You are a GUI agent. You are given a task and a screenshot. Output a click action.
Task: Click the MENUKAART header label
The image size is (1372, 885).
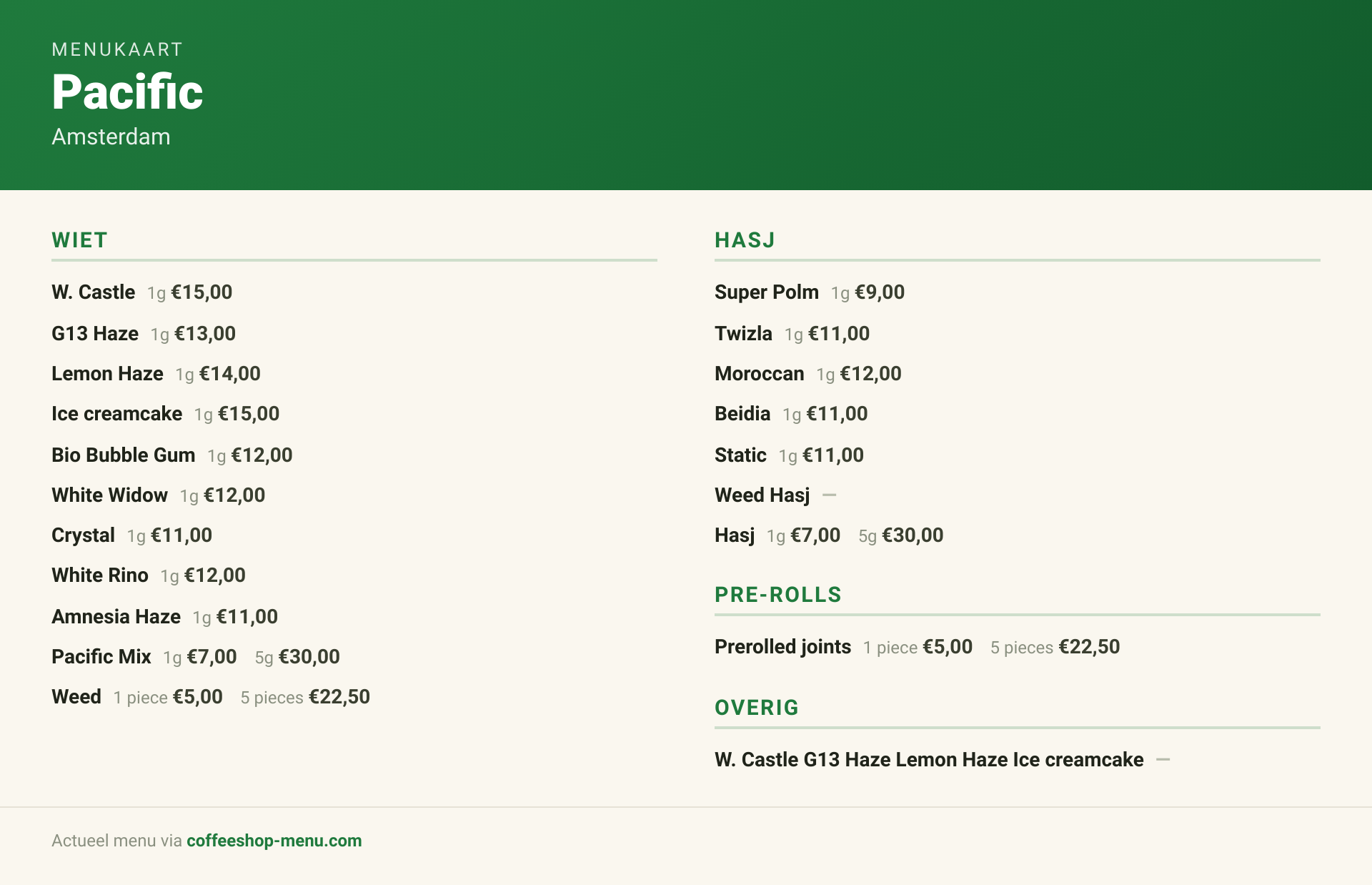coord(117,49)
